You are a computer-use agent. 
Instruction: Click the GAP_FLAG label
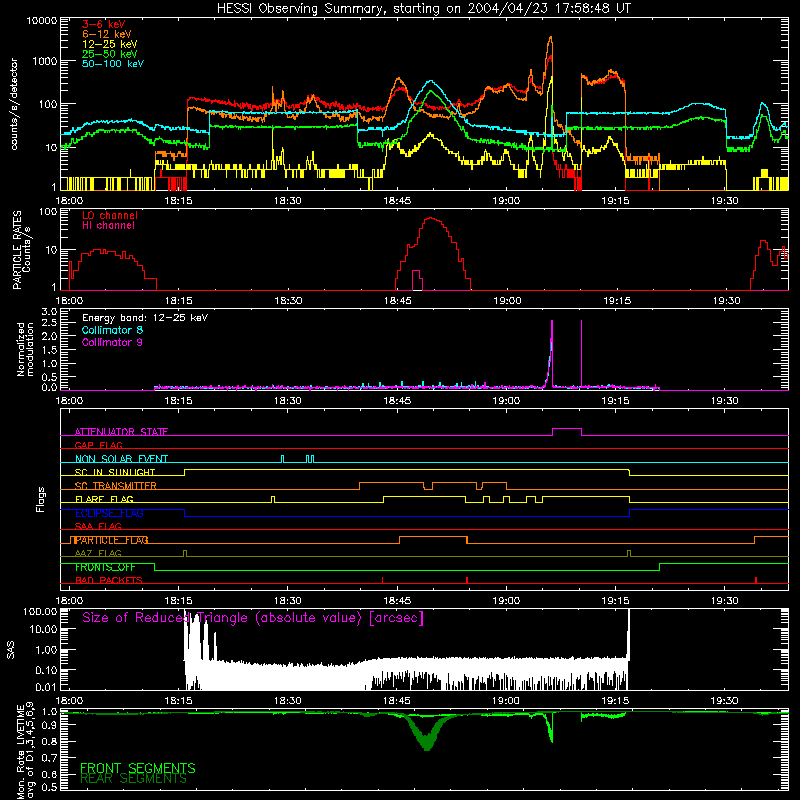click(x=98, y=445)
